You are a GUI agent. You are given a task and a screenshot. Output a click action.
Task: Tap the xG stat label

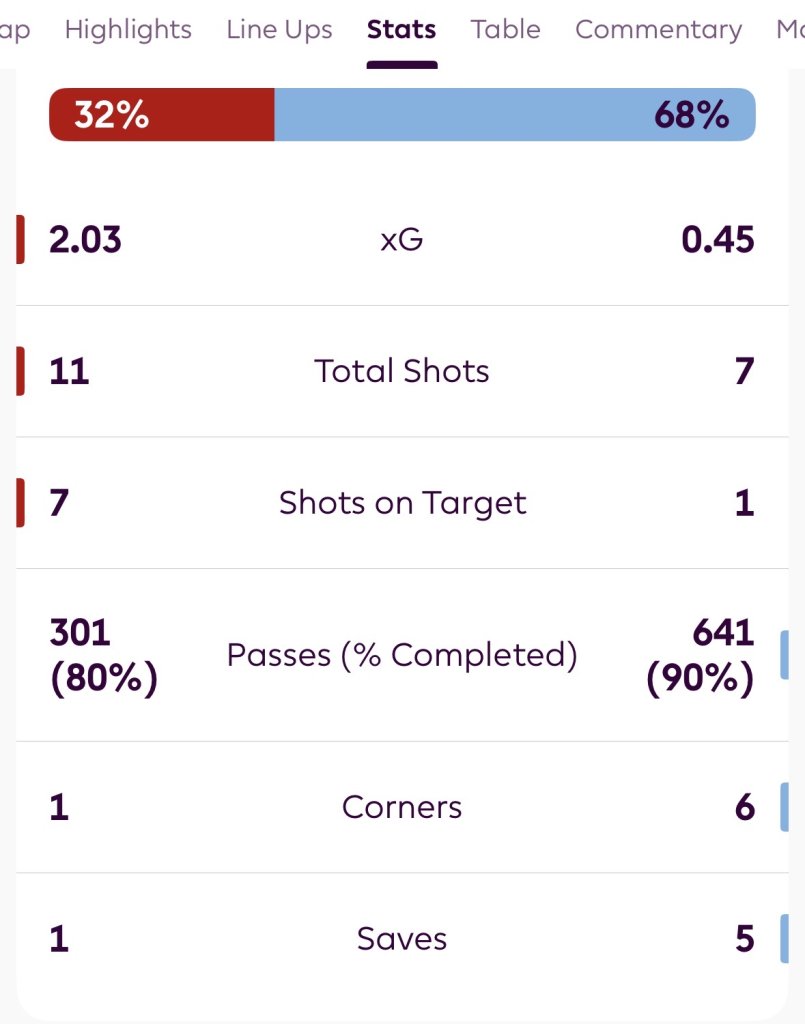coord(402,240)
